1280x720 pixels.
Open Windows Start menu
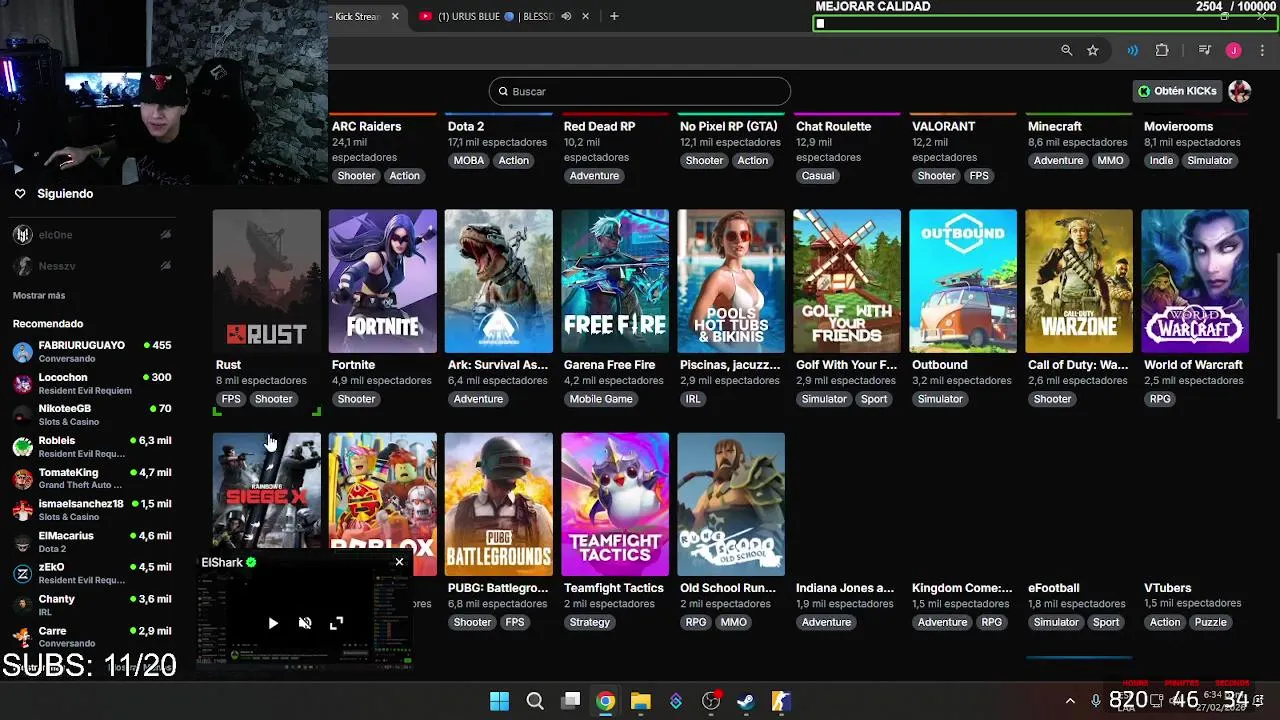[499, 701]
